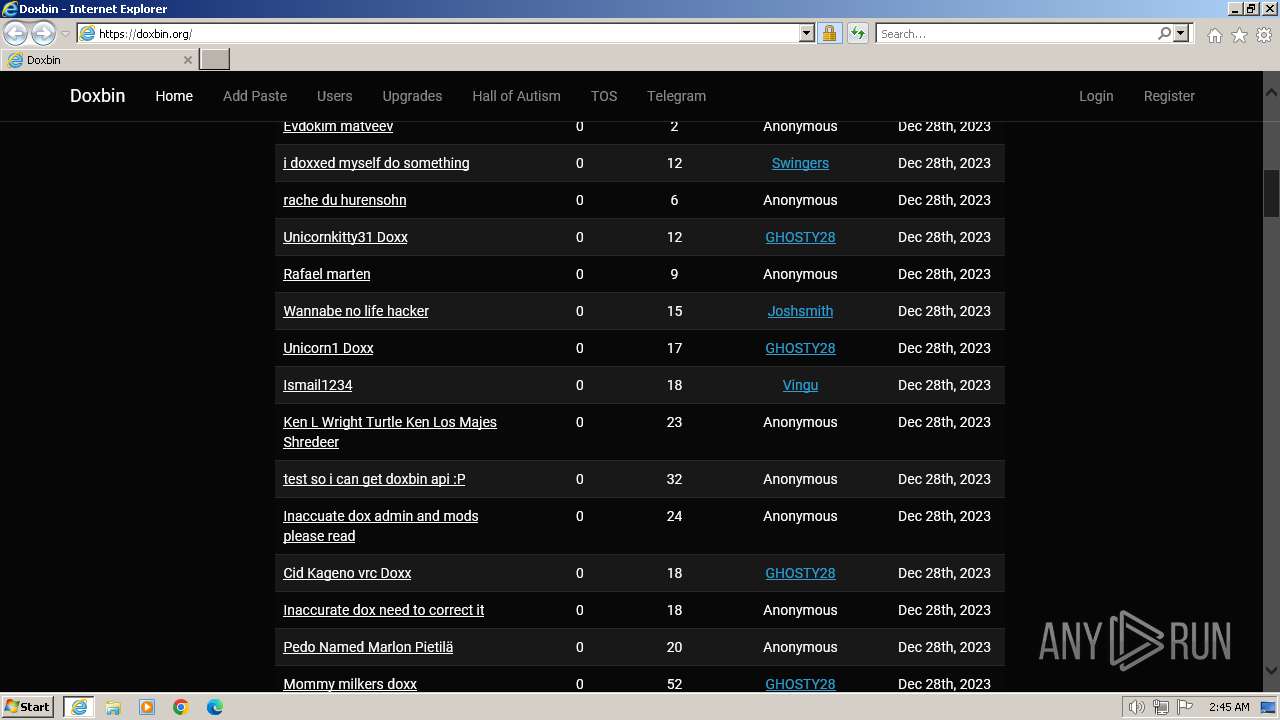Open the Windows Start button
The width and height of the screenshot is (1280, 720).
[x=28, y=707]
